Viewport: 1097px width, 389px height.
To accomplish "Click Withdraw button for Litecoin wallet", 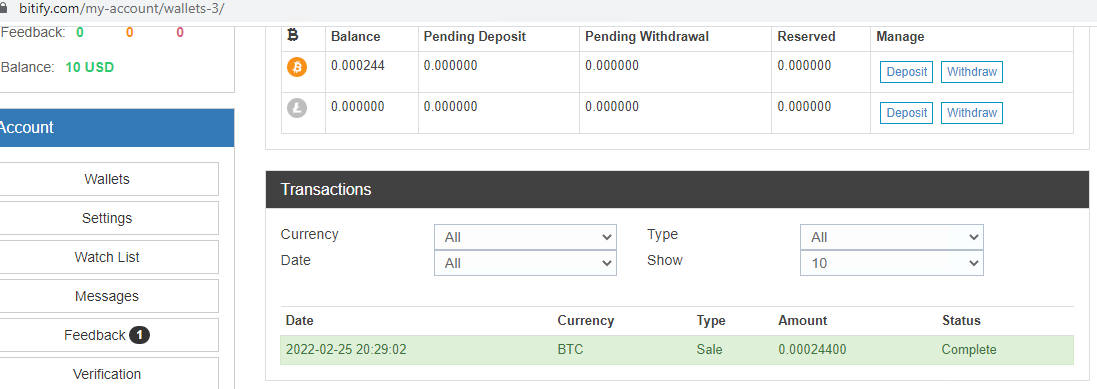I will 972,113.
